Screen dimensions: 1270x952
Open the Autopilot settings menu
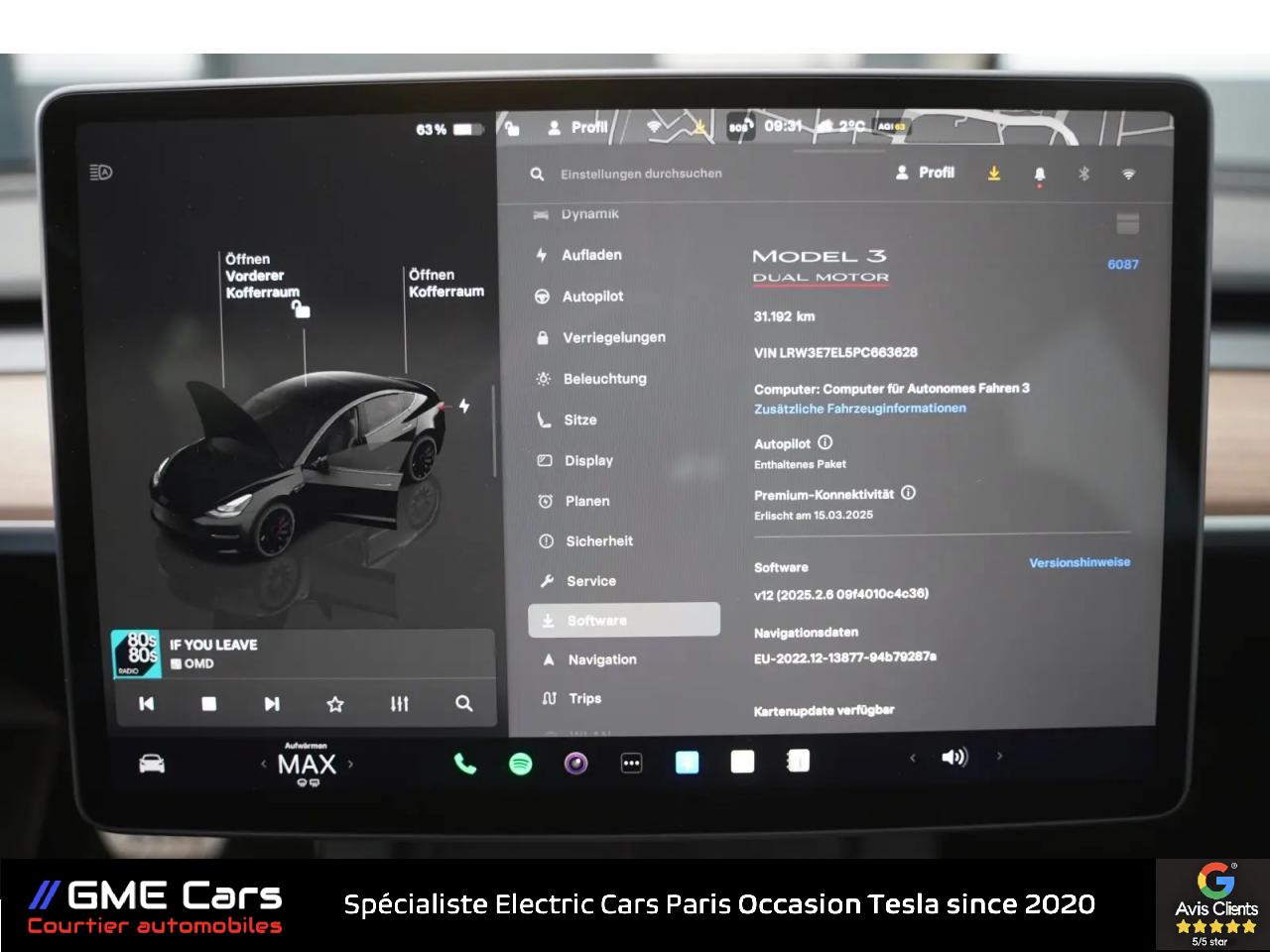[x=580, y=297]
